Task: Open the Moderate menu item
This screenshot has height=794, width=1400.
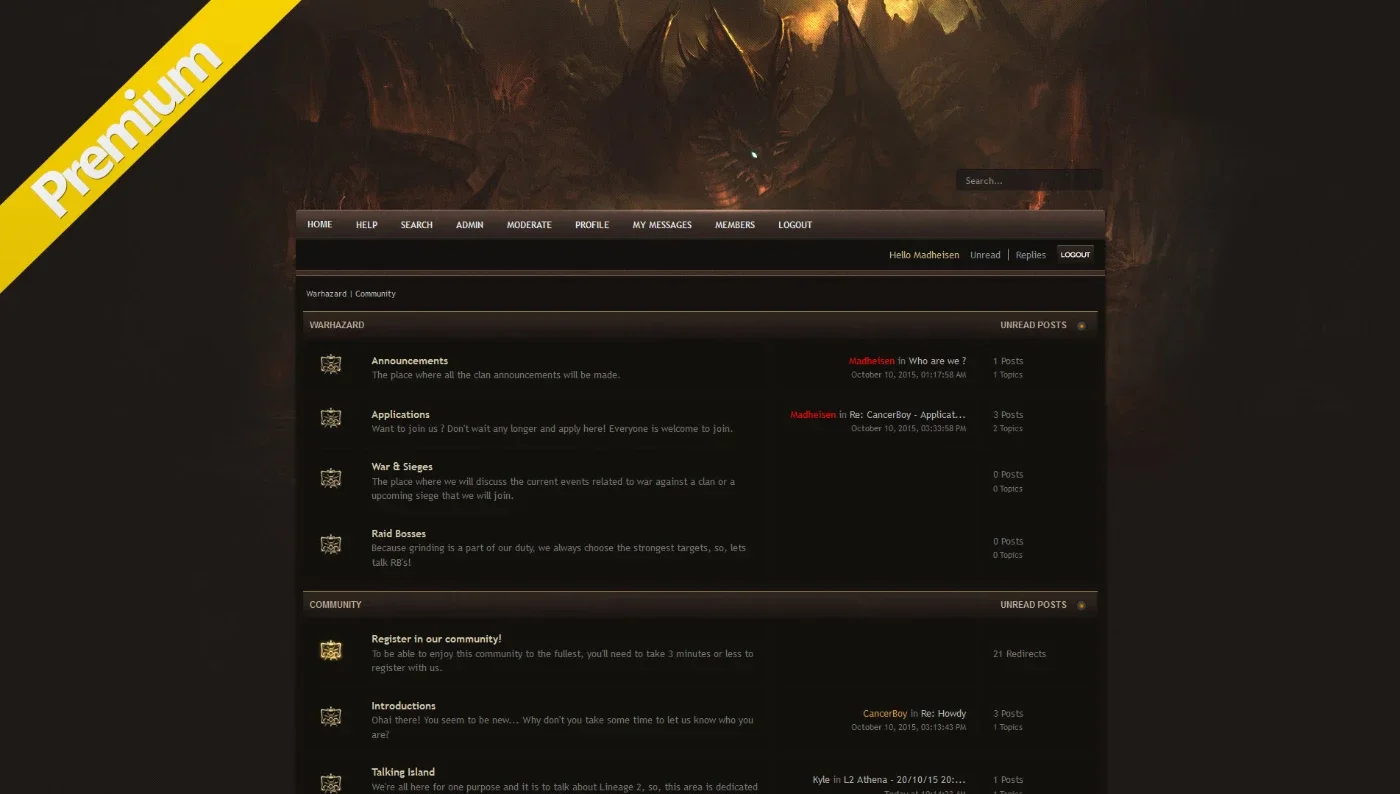Action: pos(529,225)
